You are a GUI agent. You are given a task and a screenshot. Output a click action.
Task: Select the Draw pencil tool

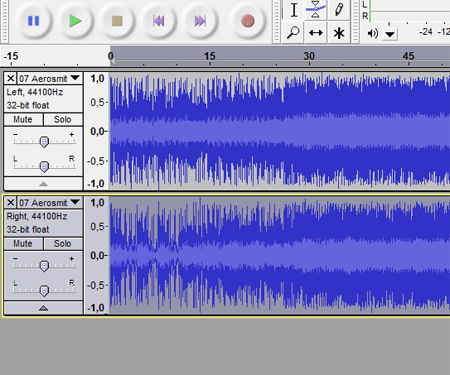[339, 10]
